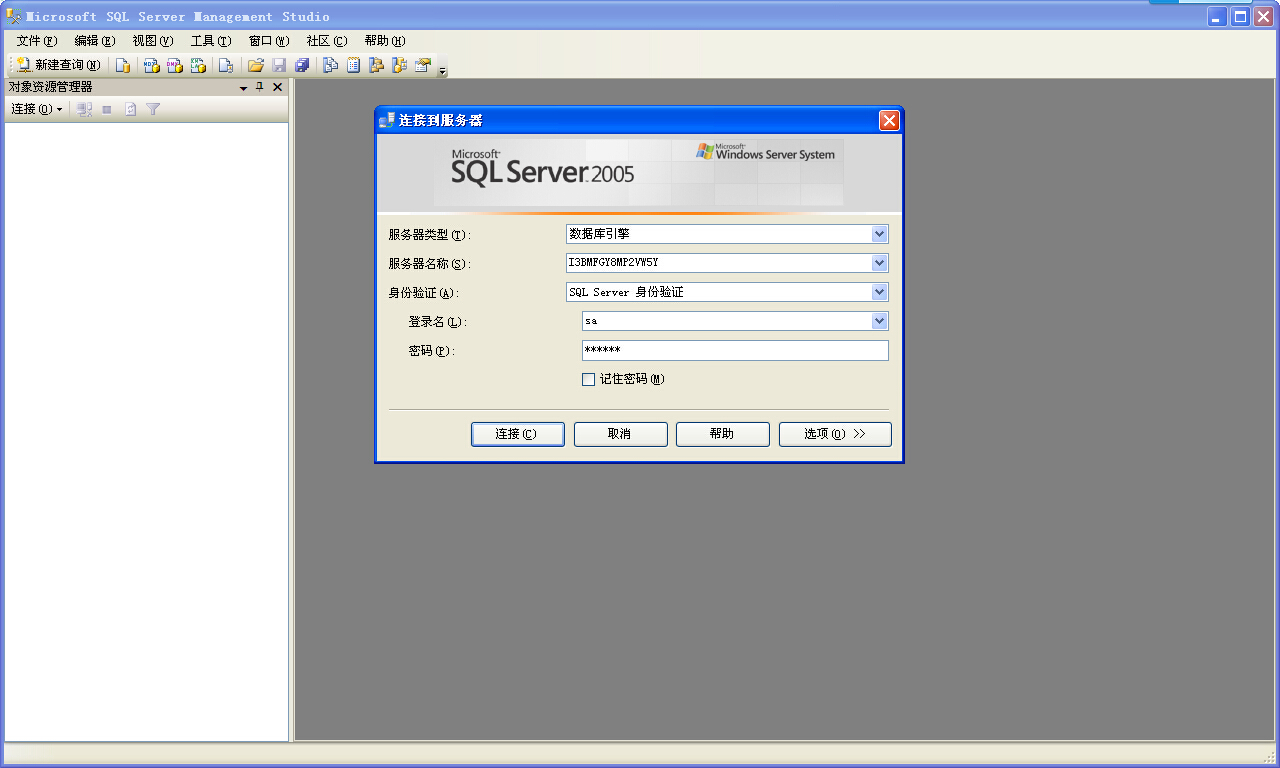
Task: Click the 连接到服务器 dialog title icon
Action: click(x=387, y=121)
